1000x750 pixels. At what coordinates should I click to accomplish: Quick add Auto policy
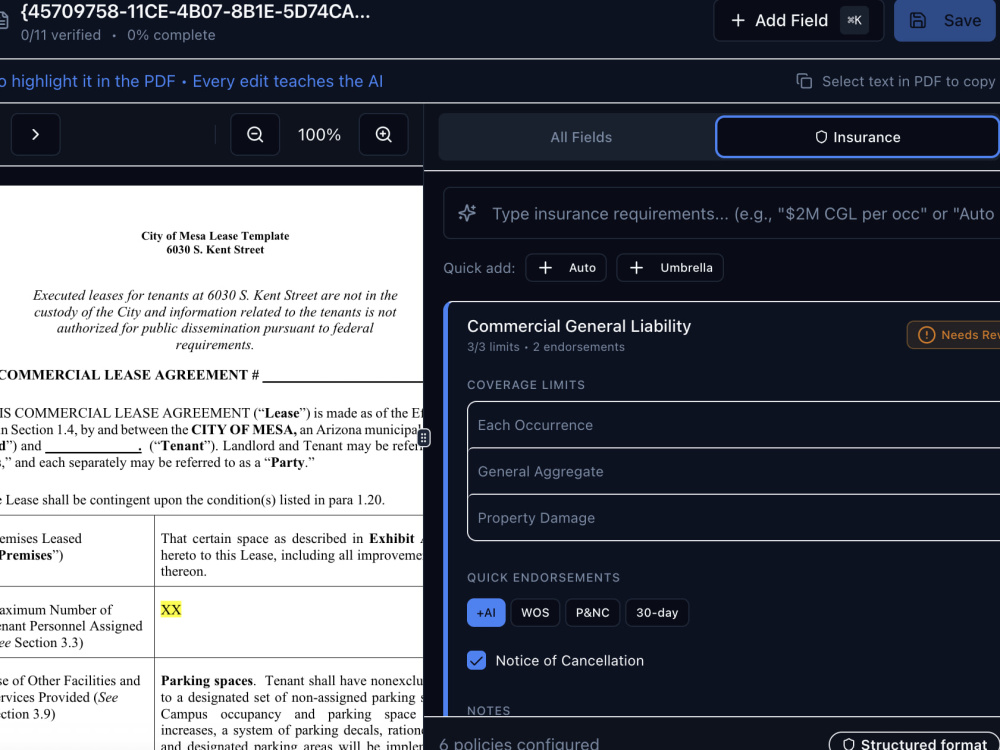tap(566, 268)
